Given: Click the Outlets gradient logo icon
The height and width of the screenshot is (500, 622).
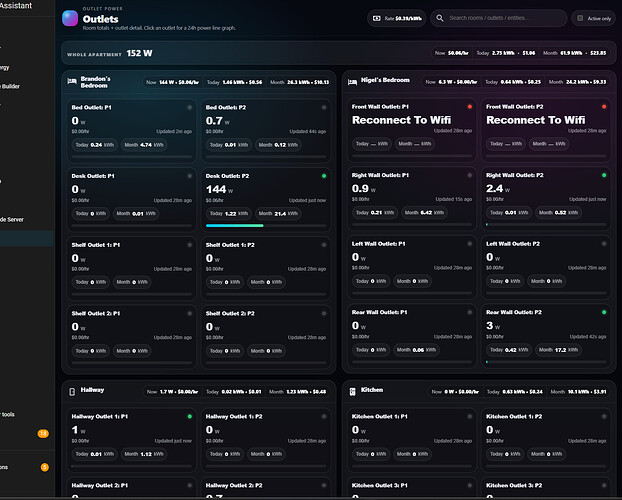Looking at the screenshot, I should tap(70, 18).
